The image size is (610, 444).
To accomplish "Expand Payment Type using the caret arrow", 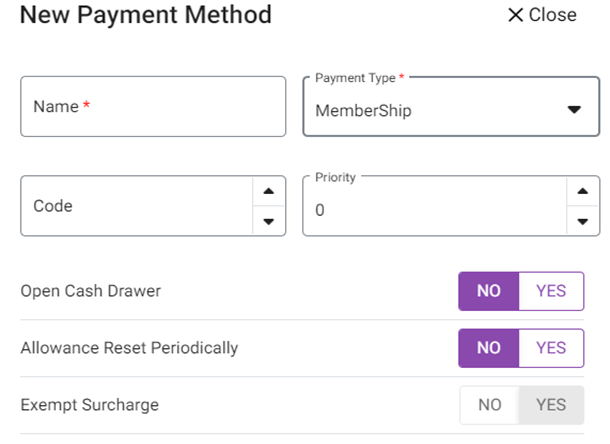I will click(573, 110).
